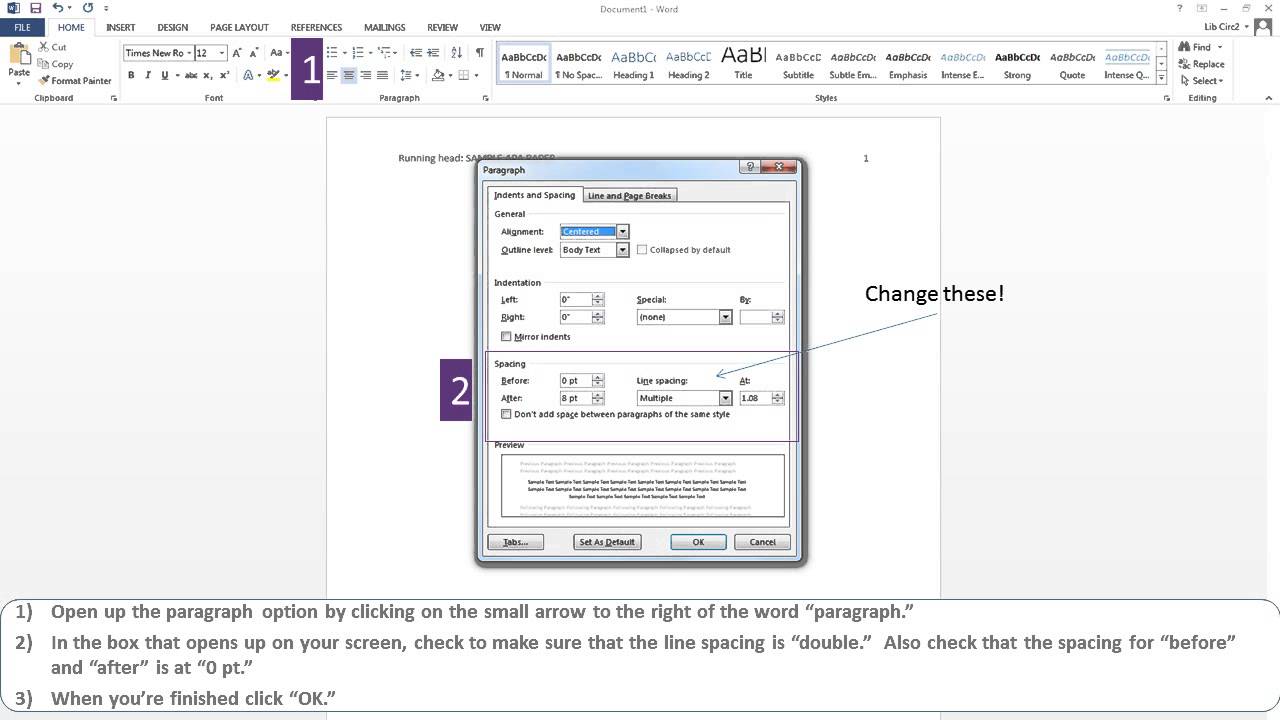1280x720 pixels.
Task: Open the Alignment dropdown in Paragraph dialog
Action: [623, 232]
